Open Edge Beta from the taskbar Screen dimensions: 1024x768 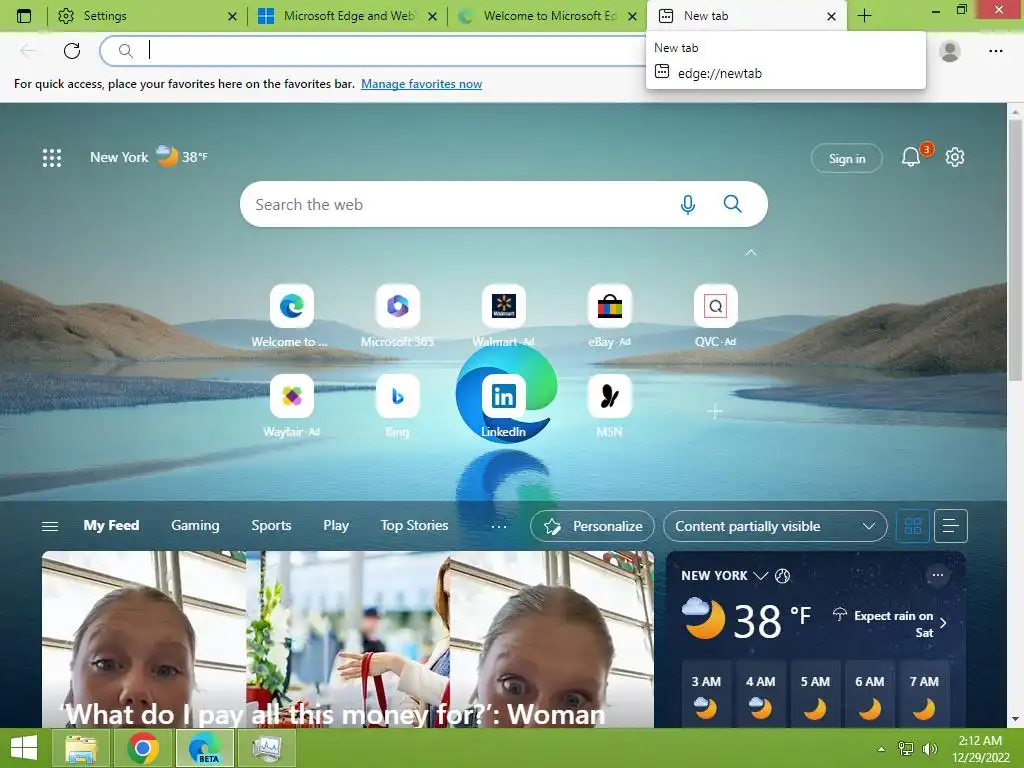(x=206, y=748)
